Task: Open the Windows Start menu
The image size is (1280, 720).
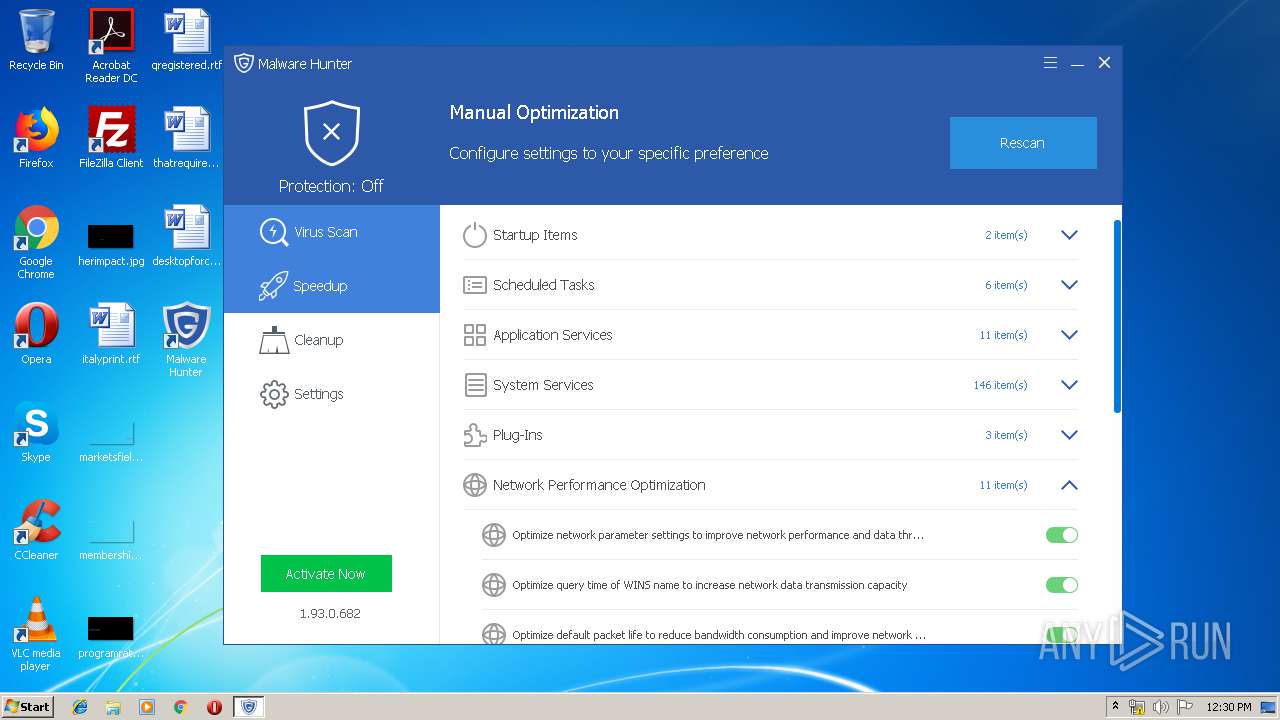Action: (28, 706)
